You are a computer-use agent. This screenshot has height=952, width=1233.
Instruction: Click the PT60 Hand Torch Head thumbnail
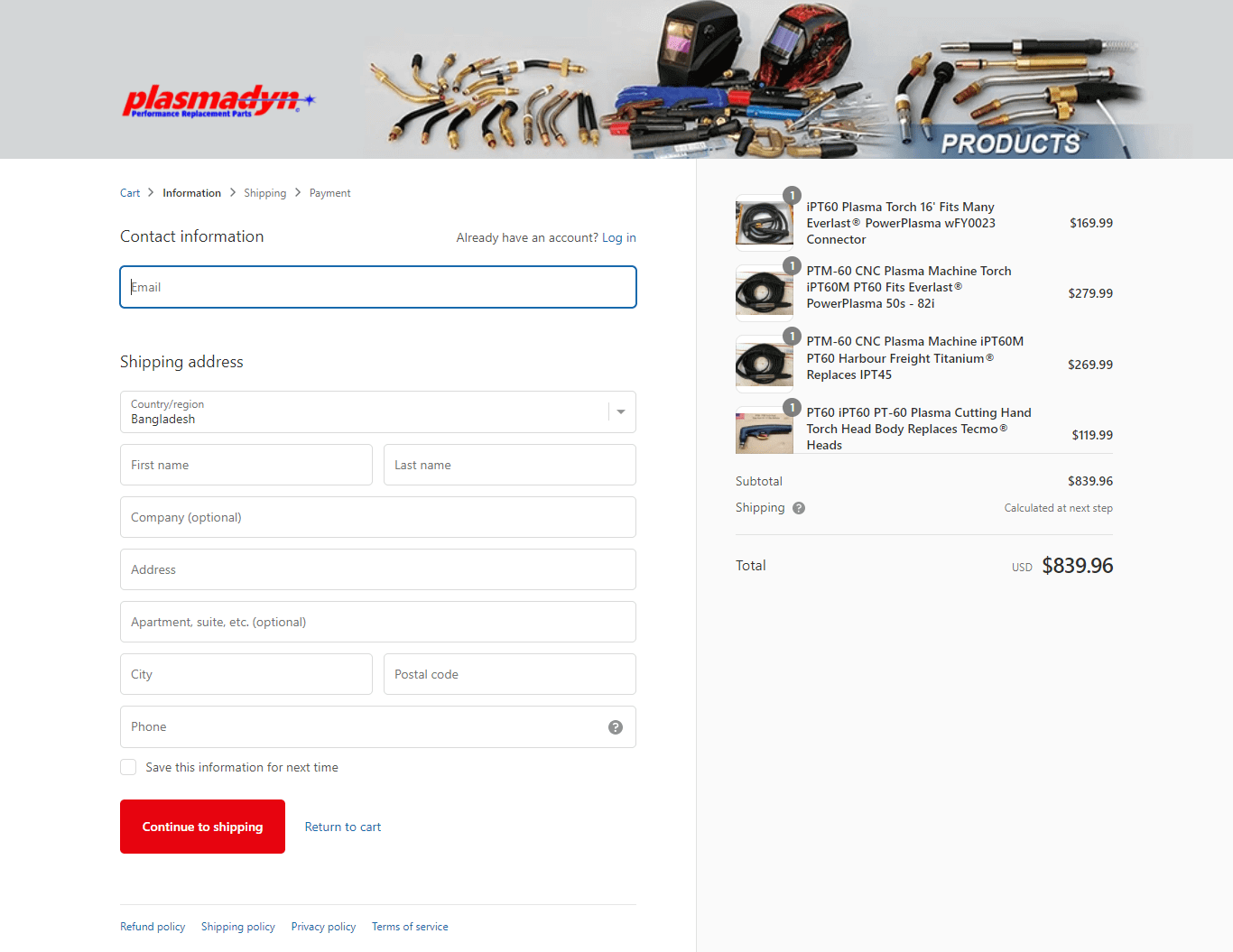[x=765, y=430]
